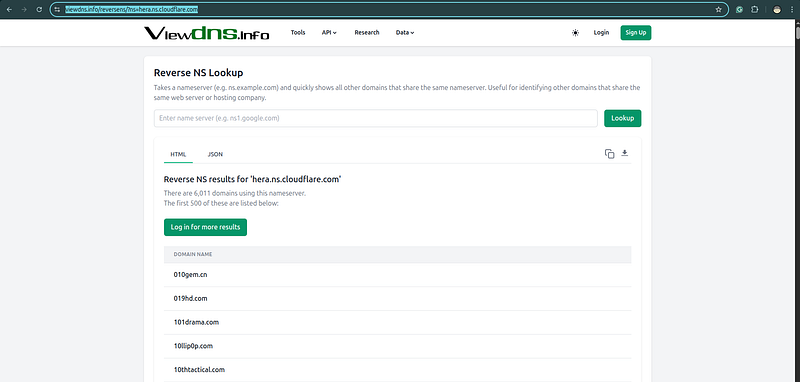The image size is (800, 382).
Task: Click the browser address bar URL
Action: point(132,9)
